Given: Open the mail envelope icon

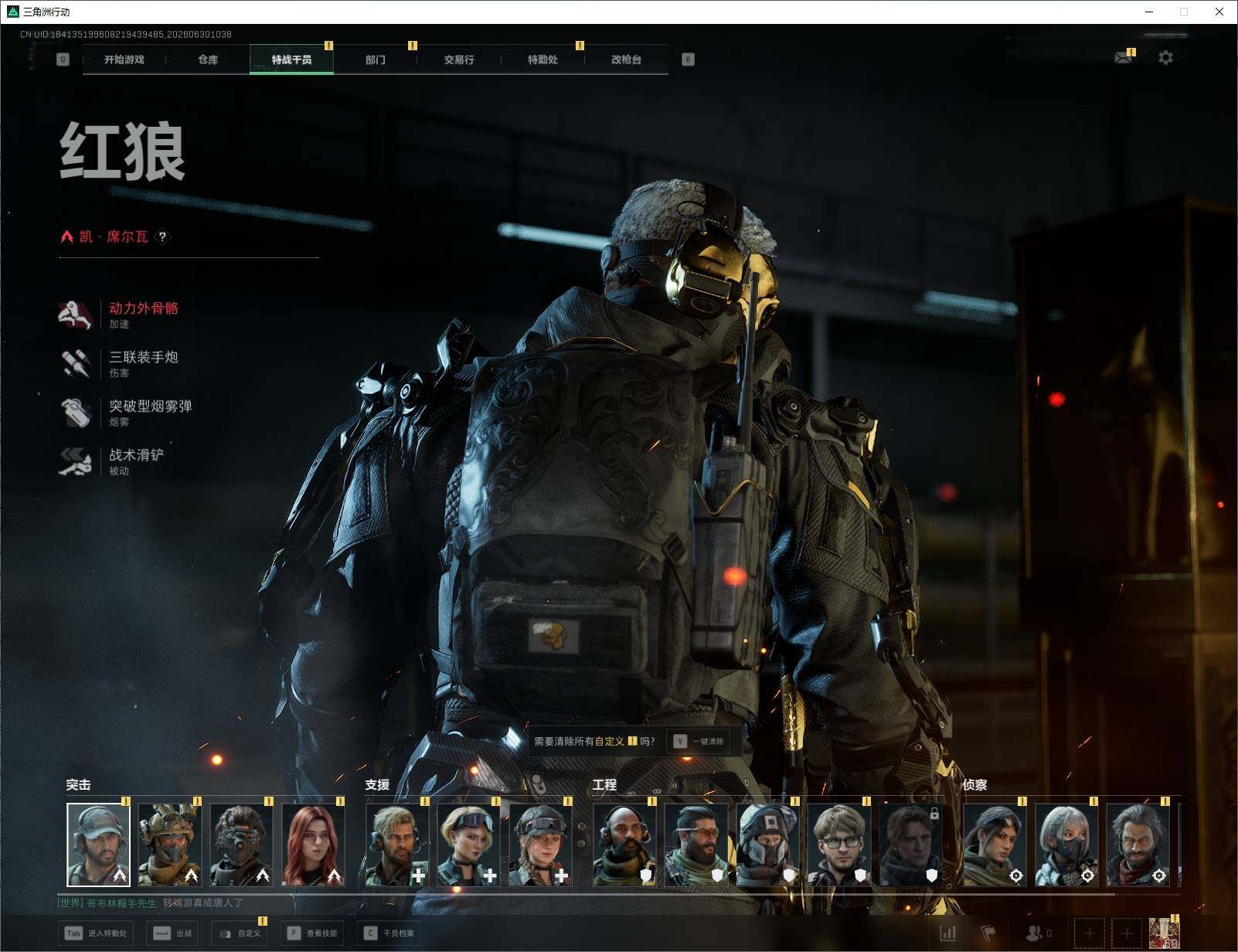Looking at the screenshot, I should coord(1124,58).
